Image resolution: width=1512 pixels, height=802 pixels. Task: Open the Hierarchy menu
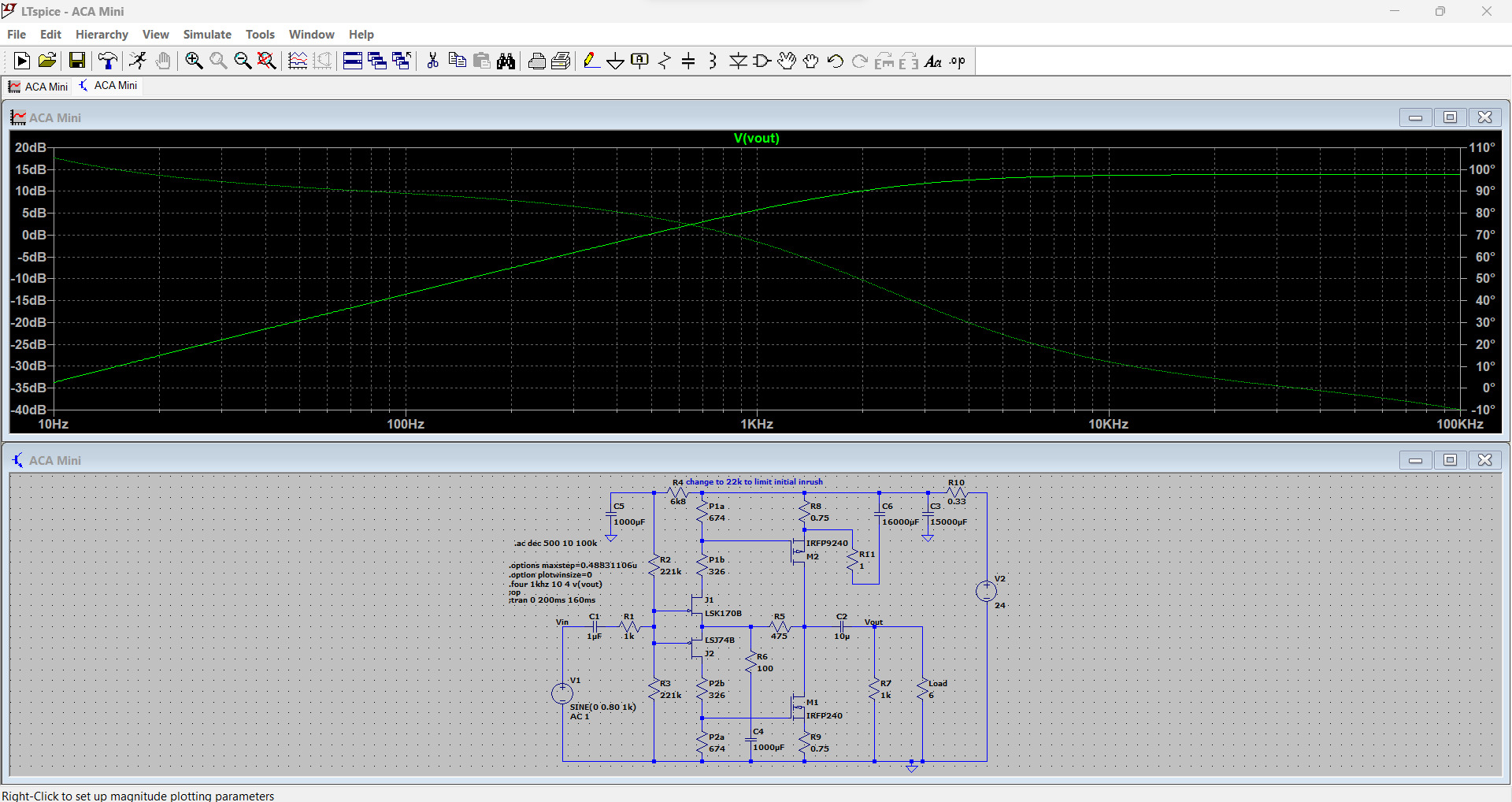[x=102, y=35]
